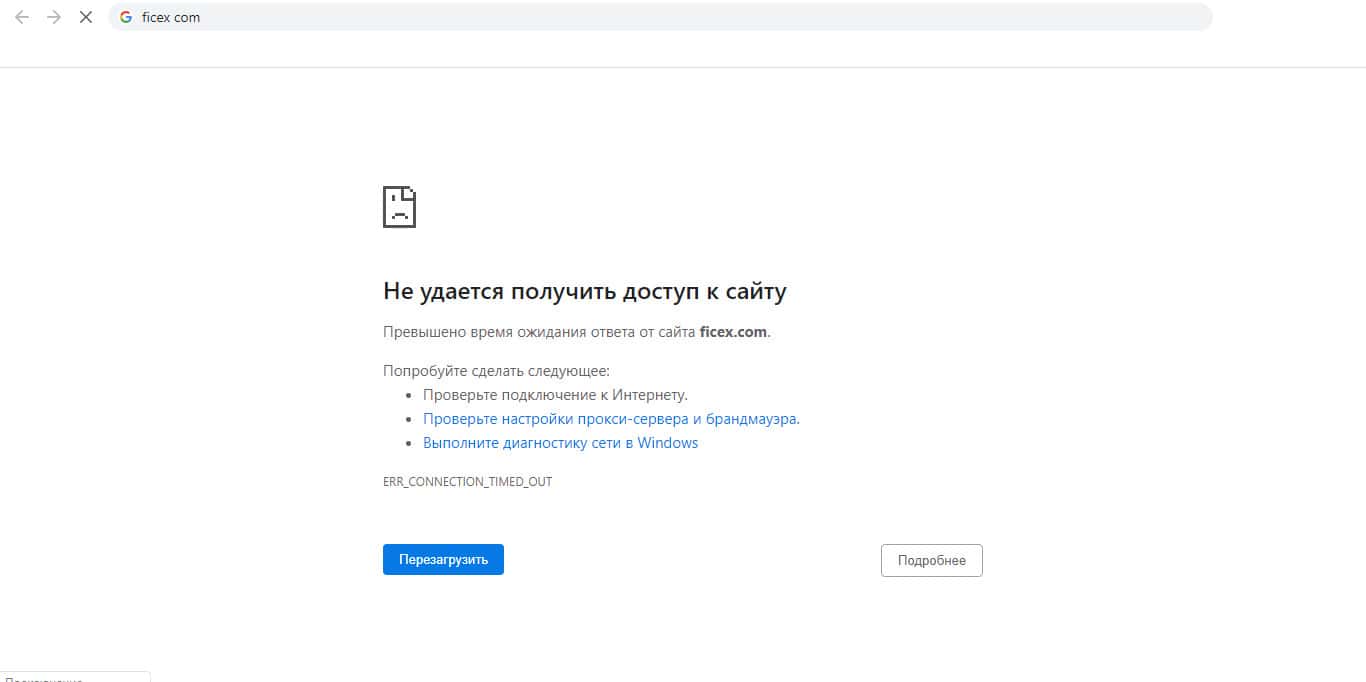Open details with Подробнее button
This screenshot has width=1366, height=682.
point(932,560)
